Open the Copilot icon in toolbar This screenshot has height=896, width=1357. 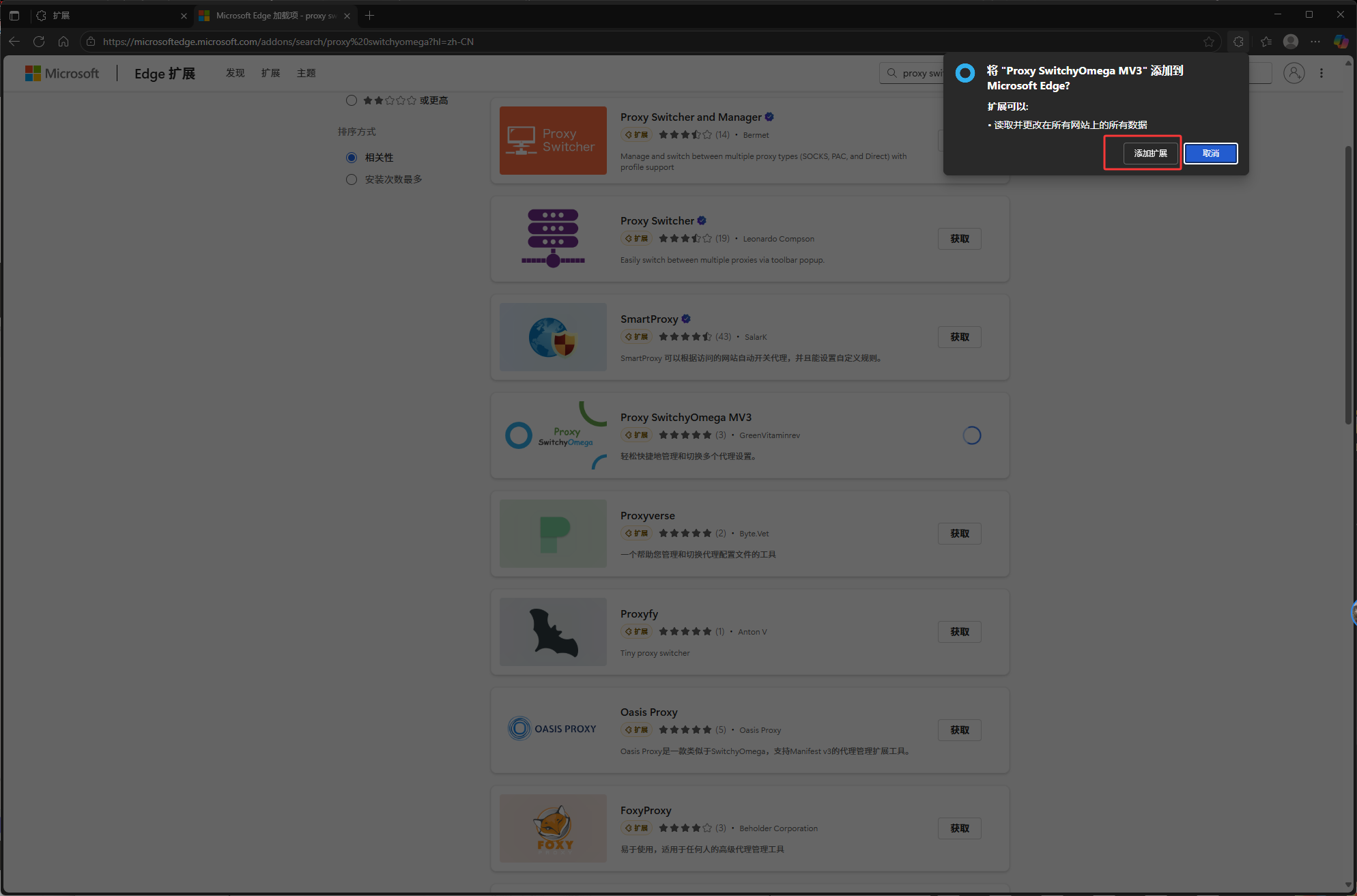click(1341, 42)
